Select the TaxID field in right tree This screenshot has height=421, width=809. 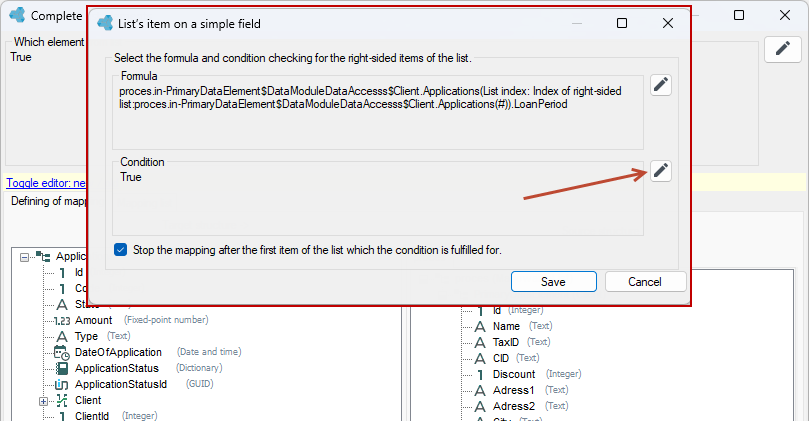(506, 342)
